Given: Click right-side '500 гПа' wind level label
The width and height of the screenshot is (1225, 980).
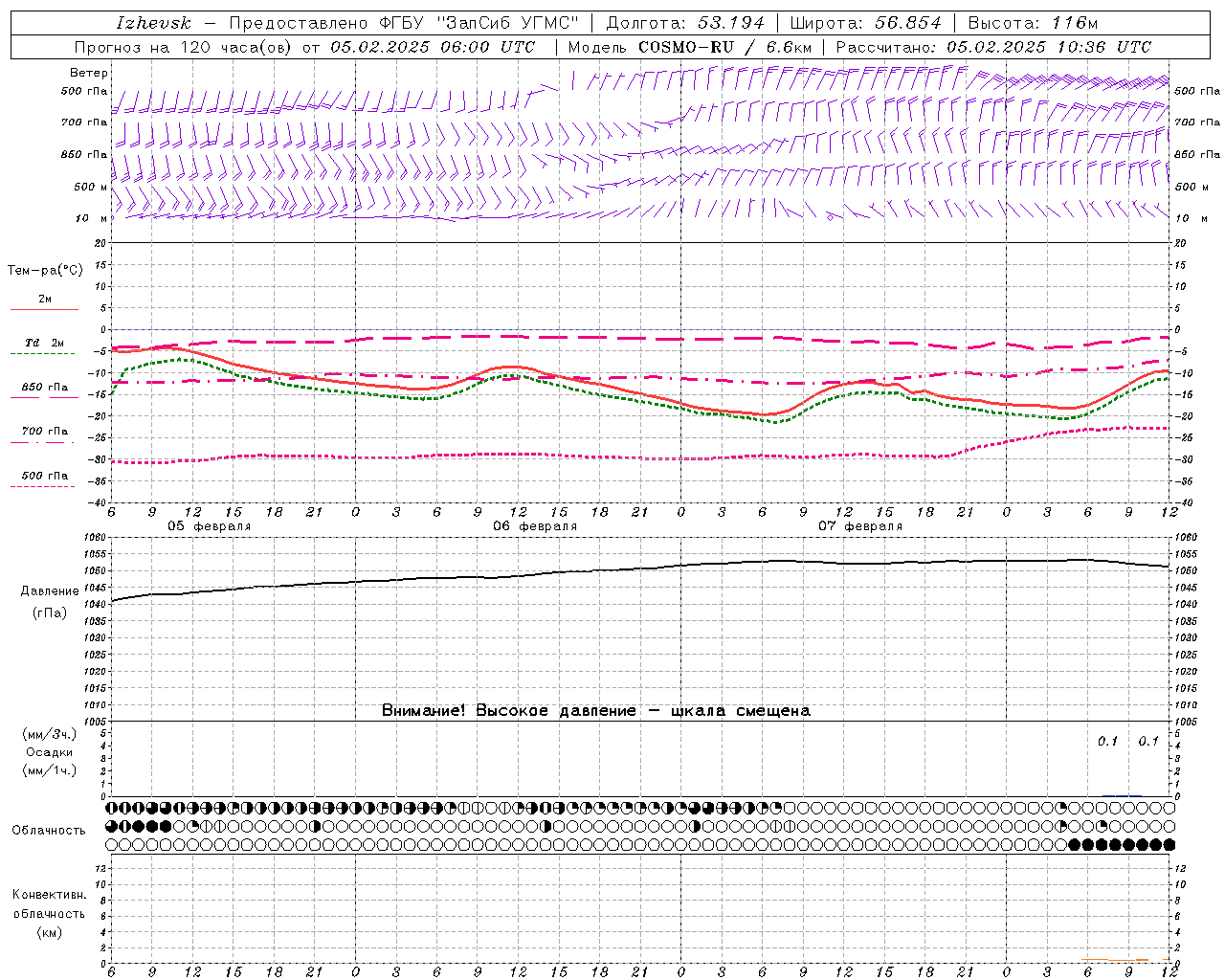Looking at the screenshot, I should pyautogui.click(x=1197, y=91).
